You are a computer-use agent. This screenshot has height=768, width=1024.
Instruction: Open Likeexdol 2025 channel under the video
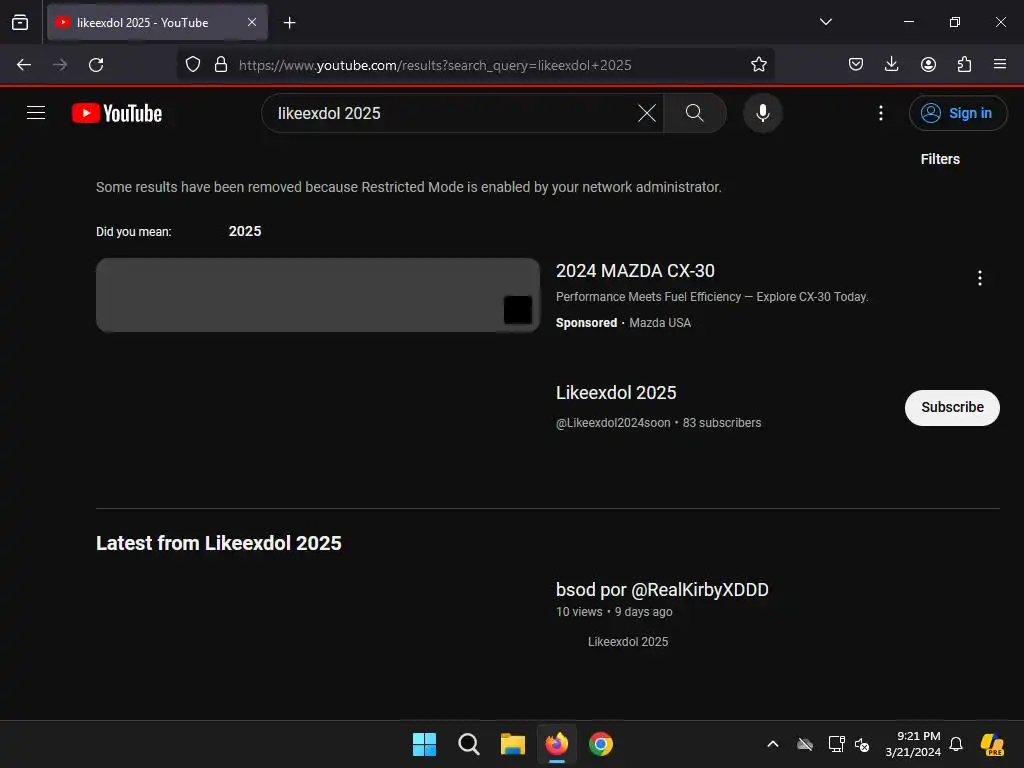(628, 642)
